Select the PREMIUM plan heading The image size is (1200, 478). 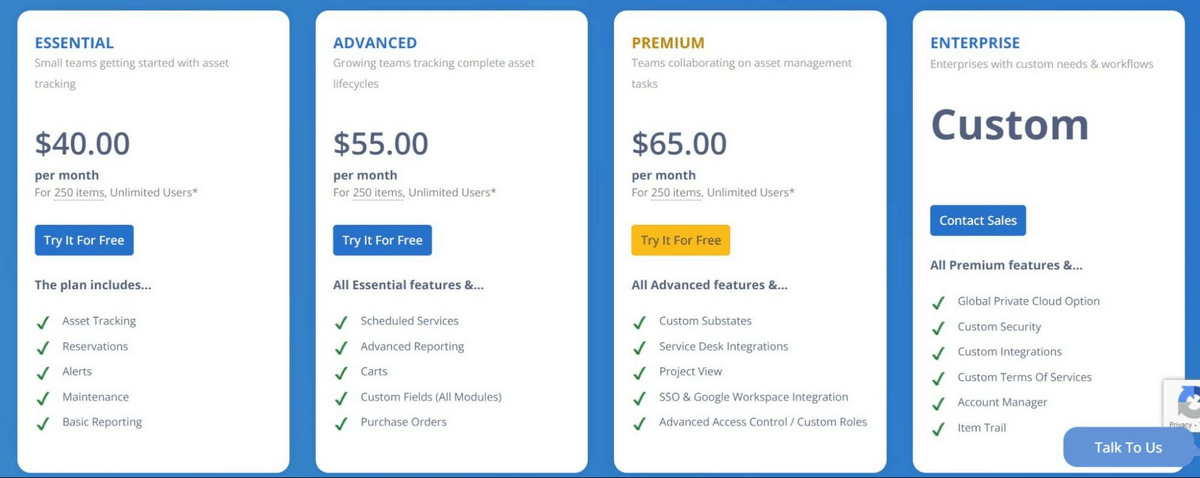tap(667, 43)
